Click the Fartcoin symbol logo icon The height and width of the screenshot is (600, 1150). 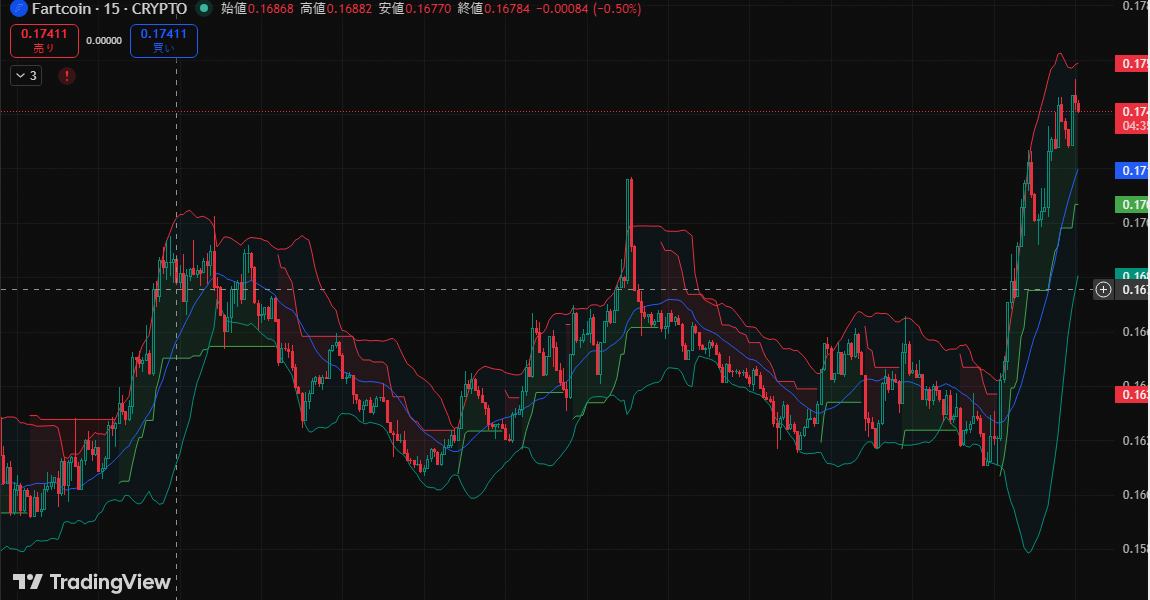click(x=18, y=9)
